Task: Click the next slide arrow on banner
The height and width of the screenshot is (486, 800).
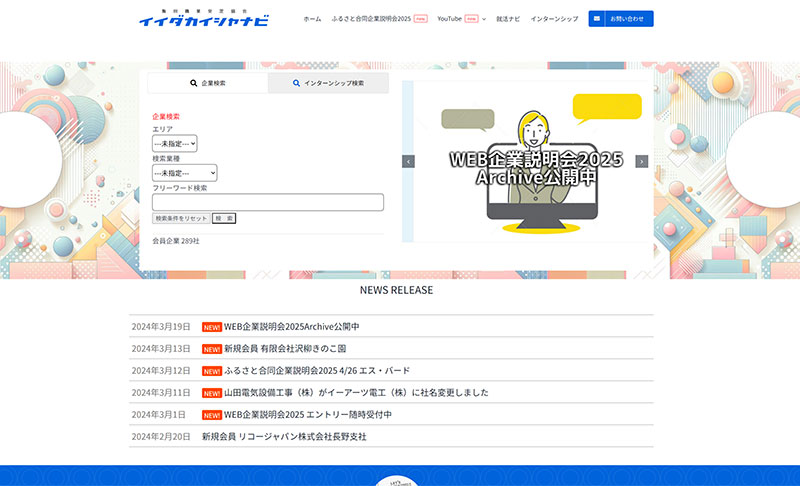Action: [641, 161]
